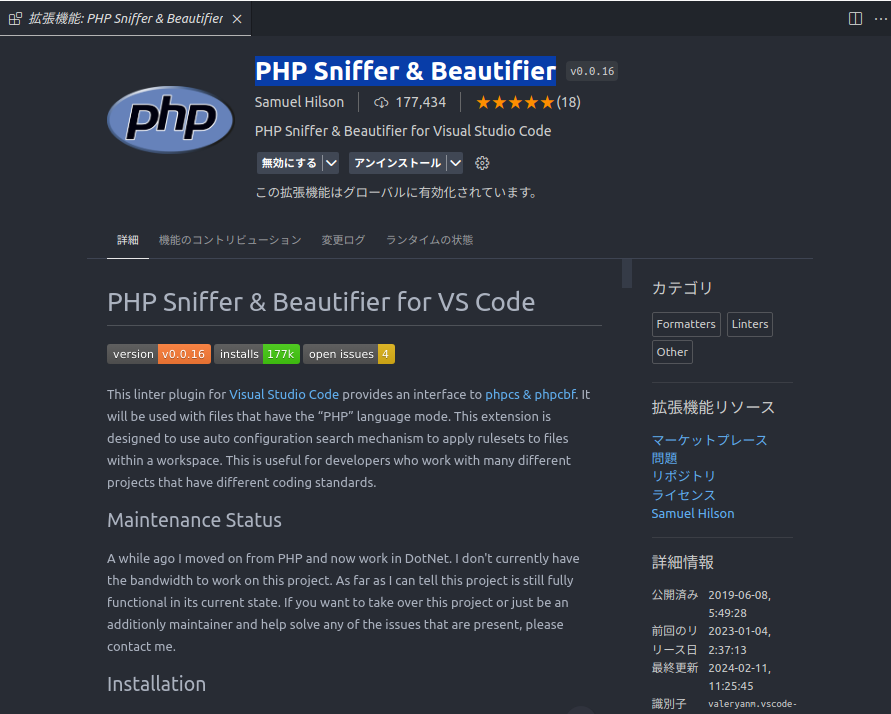Click the description PHP Sniffer & Beautifier for Visual Studio Code

pyautogui.click(x=403, y=131)
